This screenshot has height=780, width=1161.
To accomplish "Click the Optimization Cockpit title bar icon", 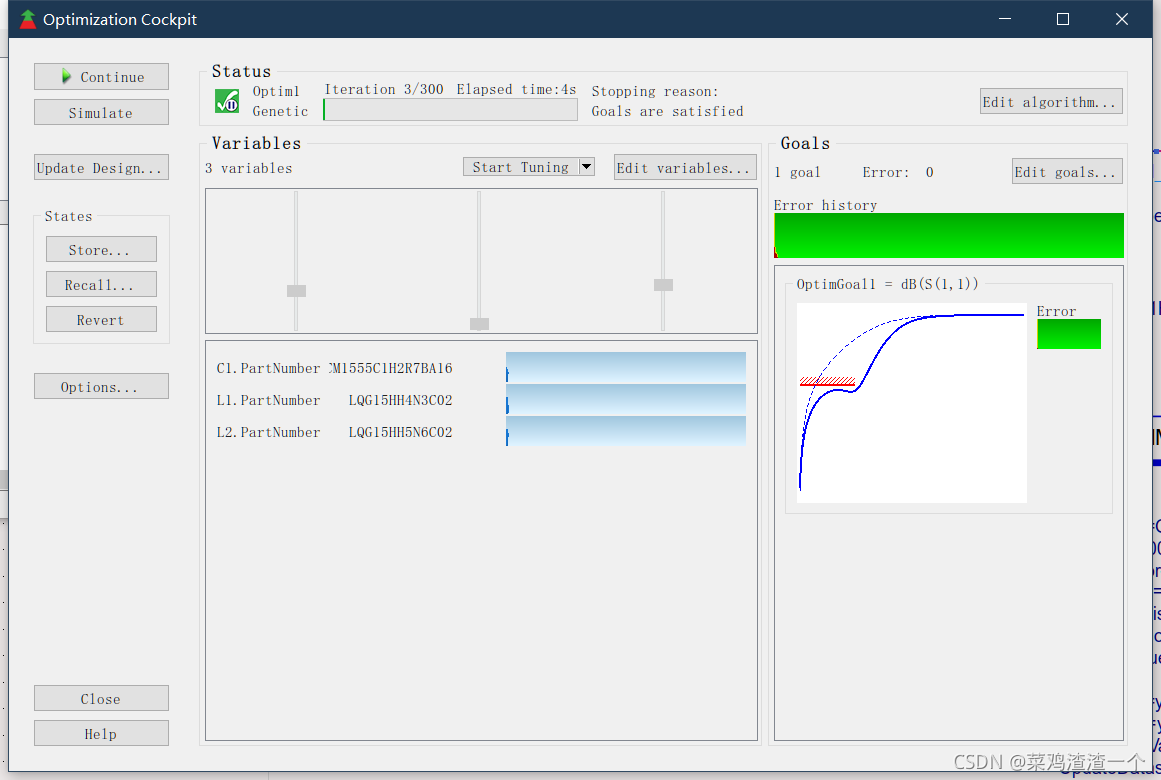I will click(27, 19).
